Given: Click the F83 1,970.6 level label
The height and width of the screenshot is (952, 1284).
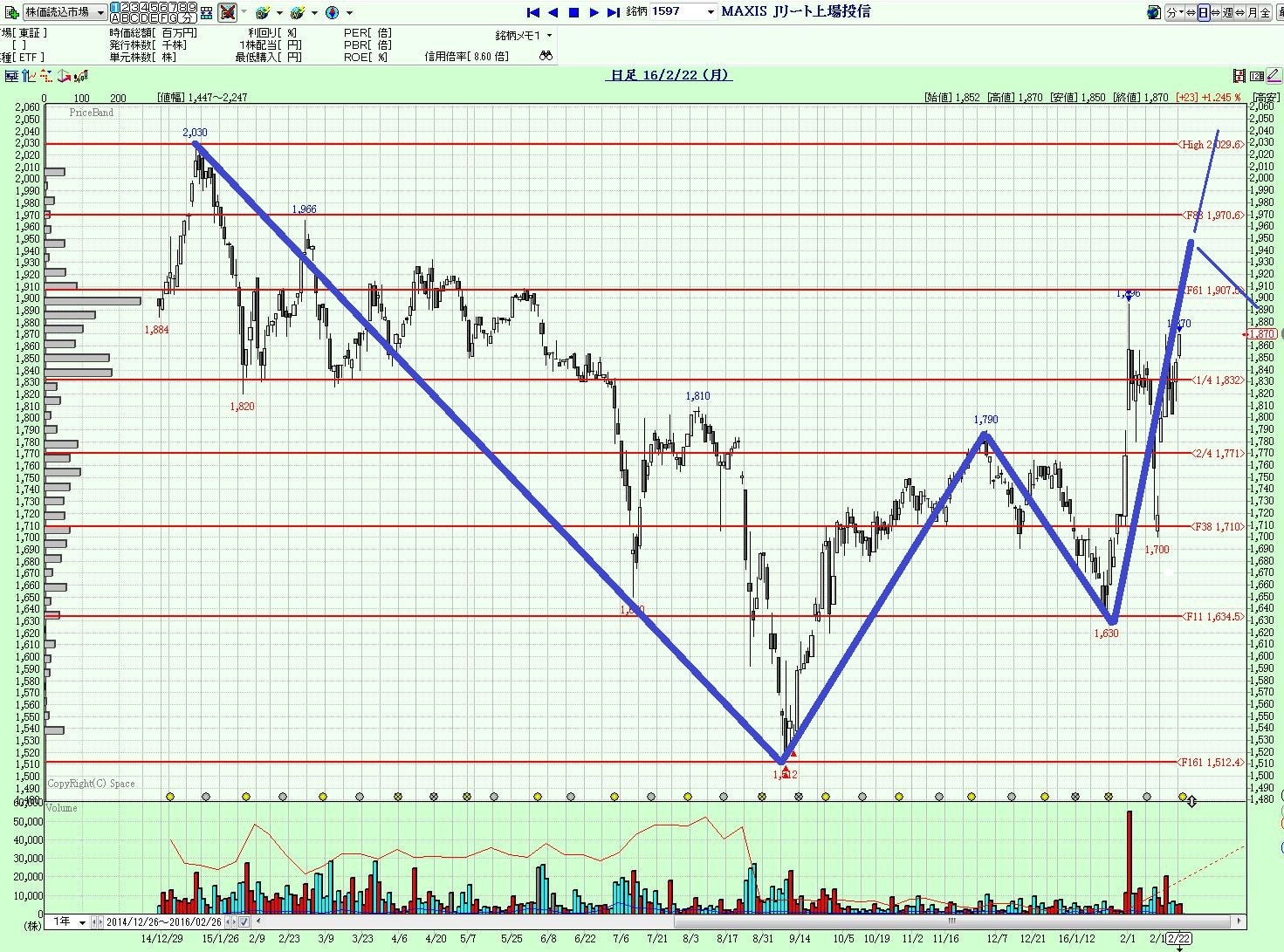Looking at the screenshot, I should click(1213, 215).
